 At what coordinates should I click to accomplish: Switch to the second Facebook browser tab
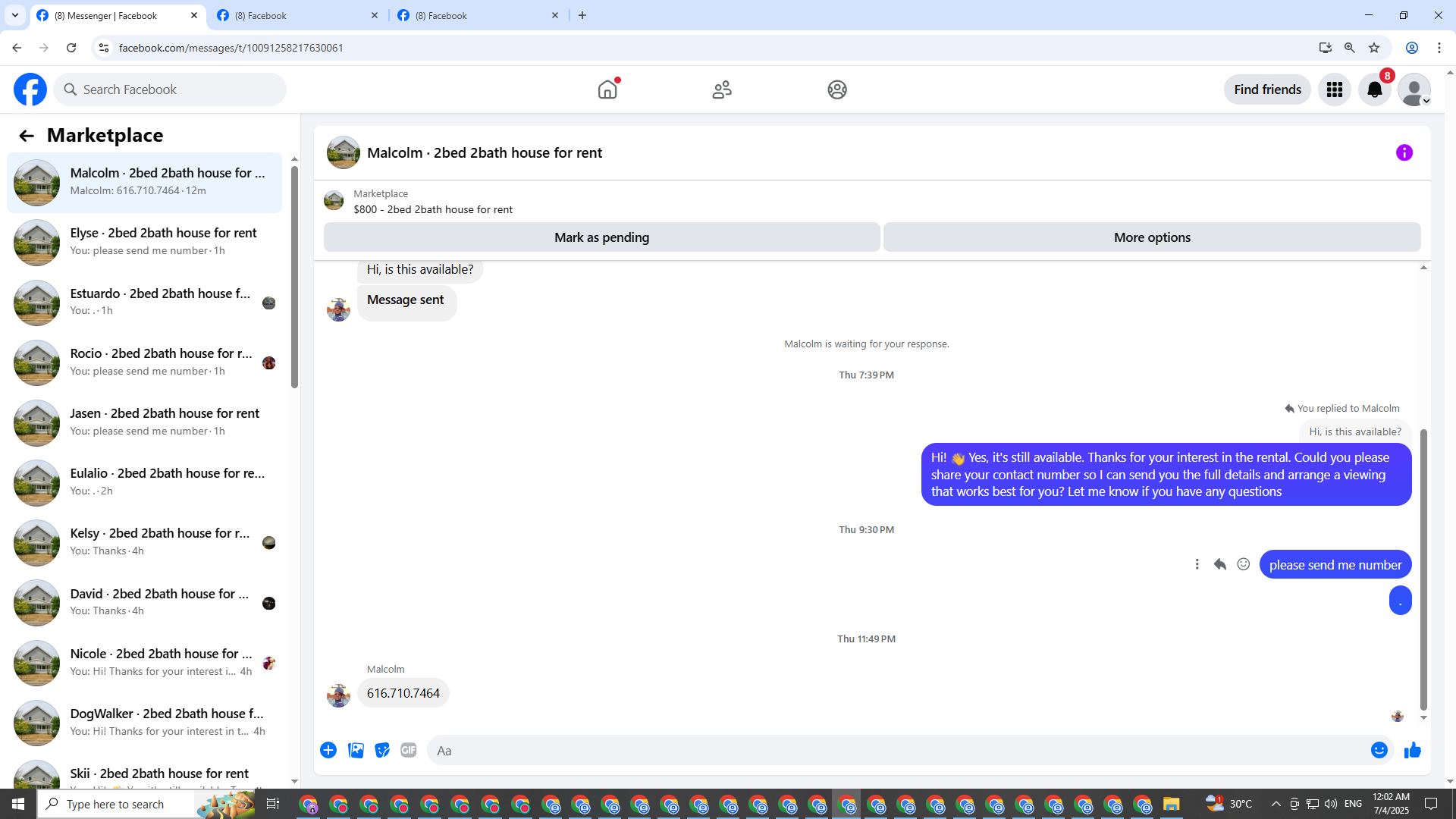(297, 15)
